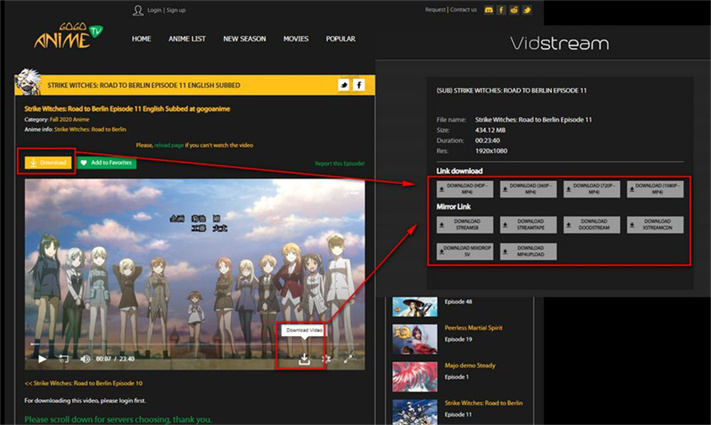The height and width of the screenshot is (425, 711).
Task: Click the DOWNLOAD (HDP - MP4) button
Action: click(465, 189)
